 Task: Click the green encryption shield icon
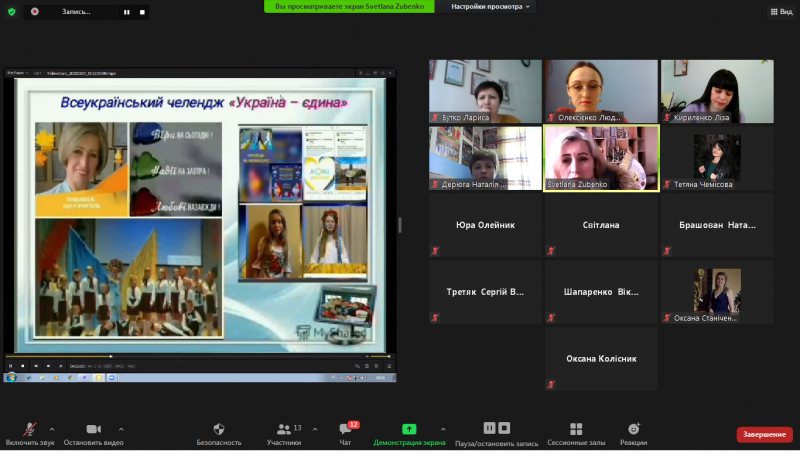[12, 11]
